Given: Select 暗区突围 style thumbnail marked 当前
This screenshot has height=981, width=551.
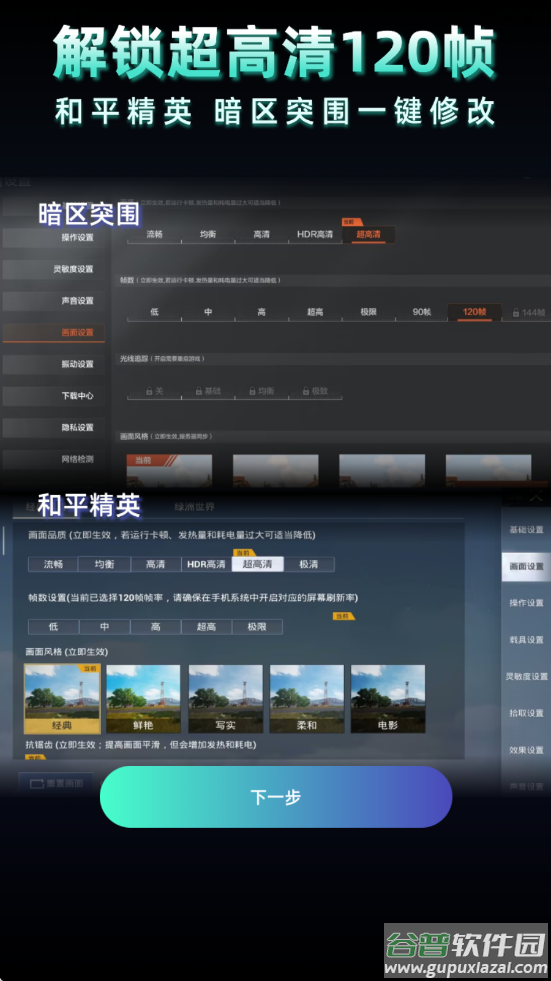Looking at the screenshot, I should click(169, 470).
